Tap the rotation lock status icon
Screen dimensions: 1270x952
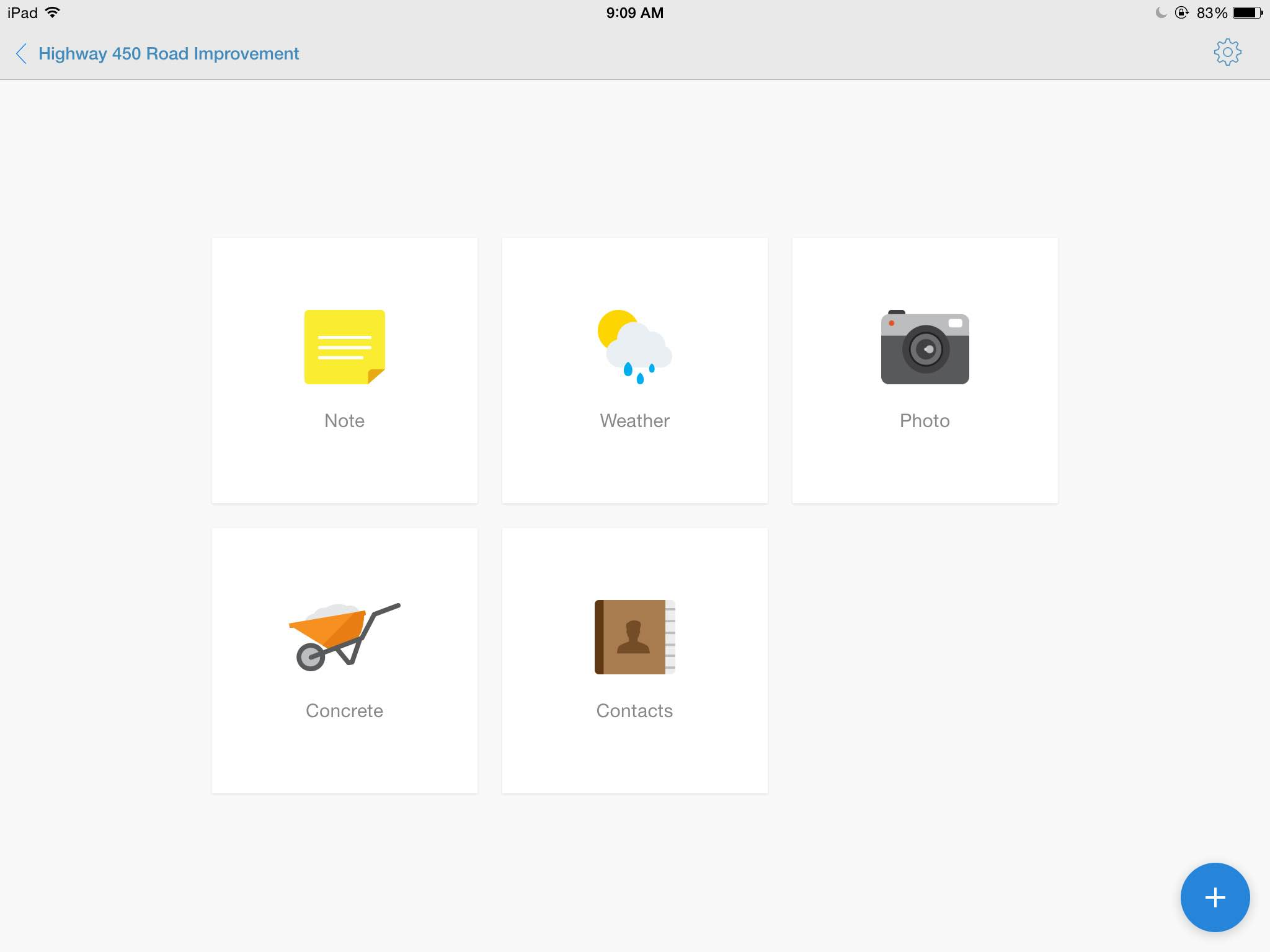1181,12
